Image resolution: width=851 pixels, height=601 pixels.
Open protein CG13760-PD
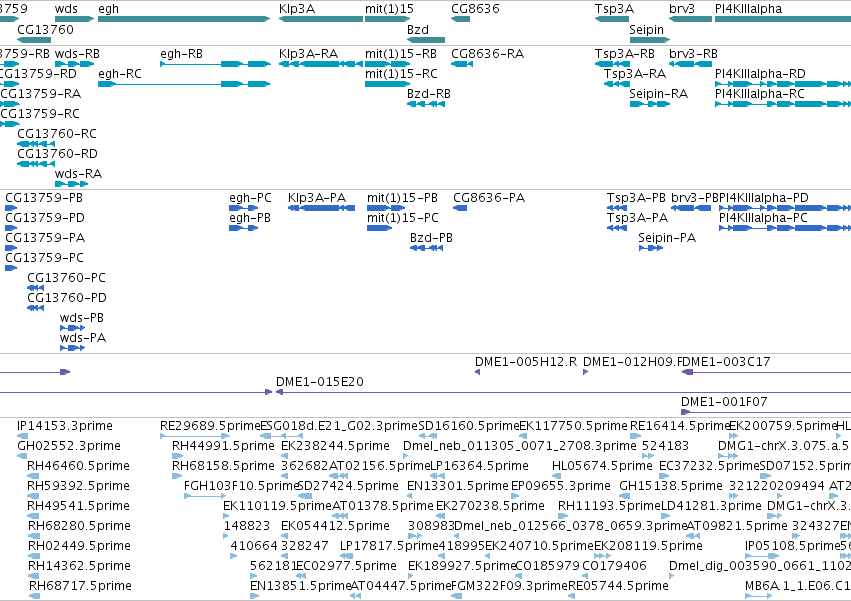(x=67, y=298)
